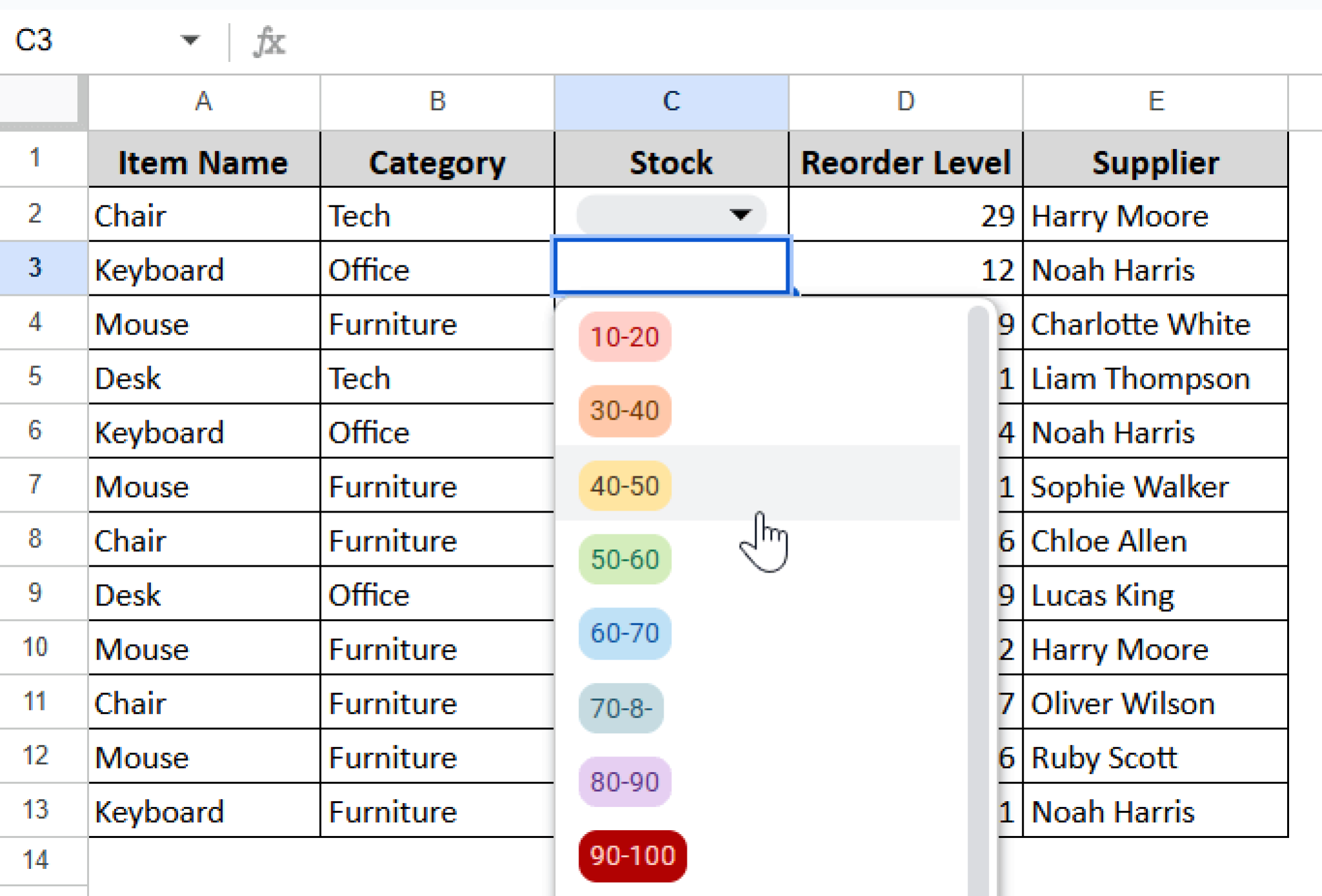Image resolution: width=1322 pixels, height=896 pixels.
Task: Select the 70-8- gray chip option
Action: pos(620,708)
